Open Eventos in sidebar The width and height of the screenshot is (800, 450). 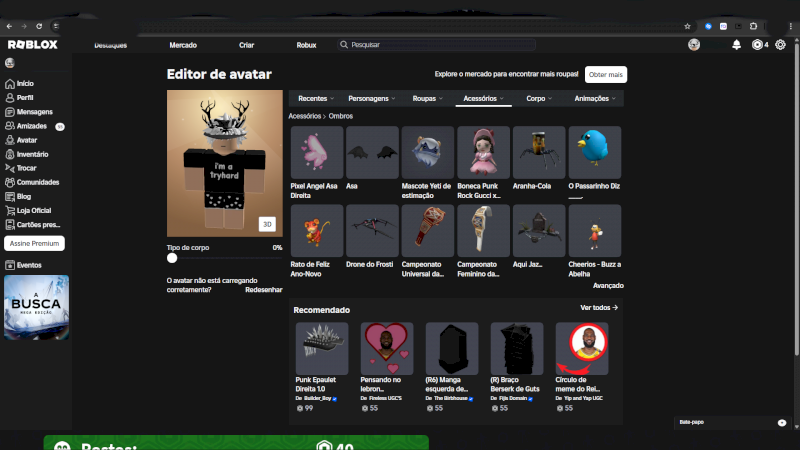pos(23,265)
